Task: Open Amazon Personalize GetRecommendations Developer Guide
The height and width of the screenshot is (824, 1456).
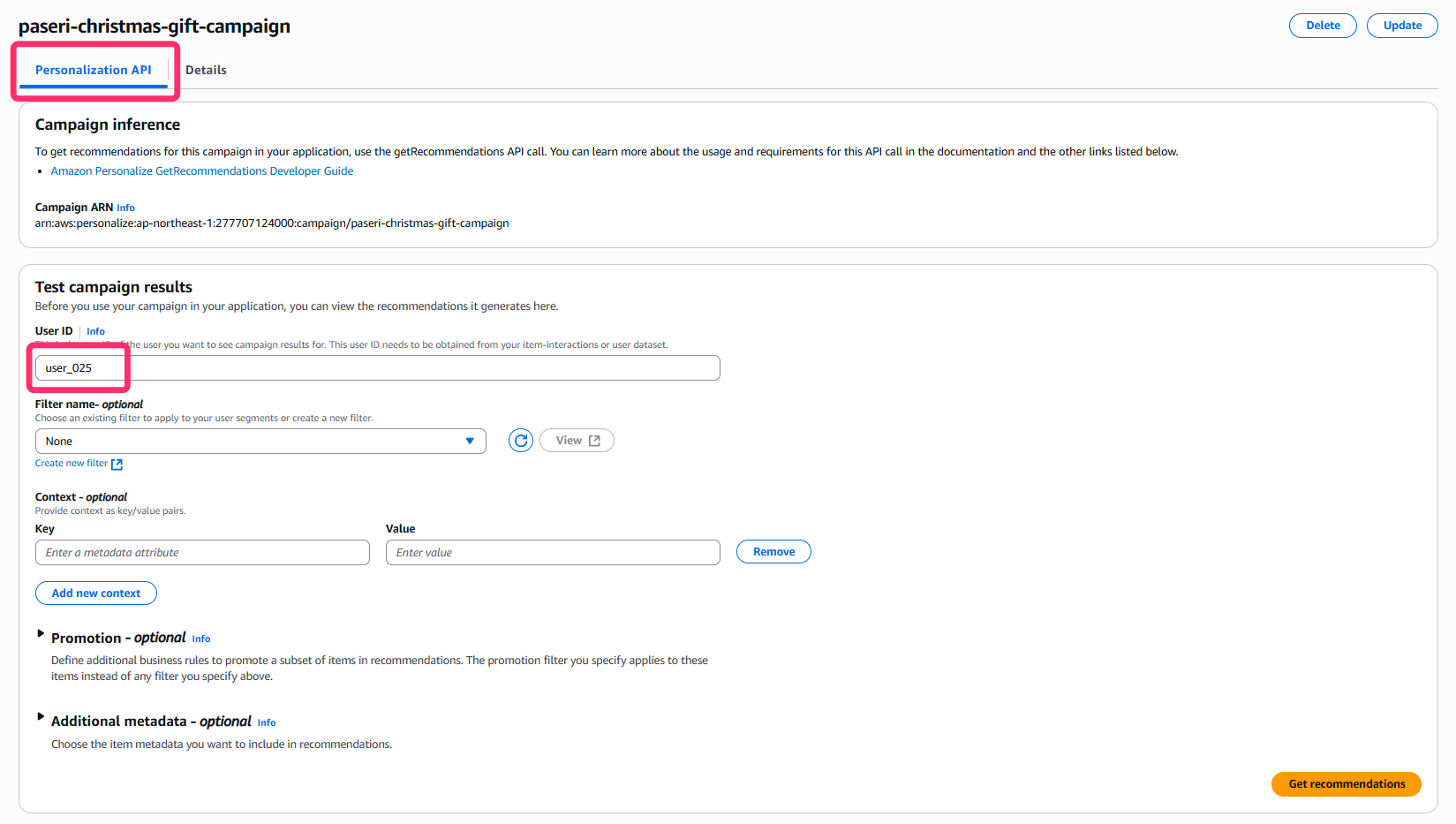Action: (x=202, y=171)
